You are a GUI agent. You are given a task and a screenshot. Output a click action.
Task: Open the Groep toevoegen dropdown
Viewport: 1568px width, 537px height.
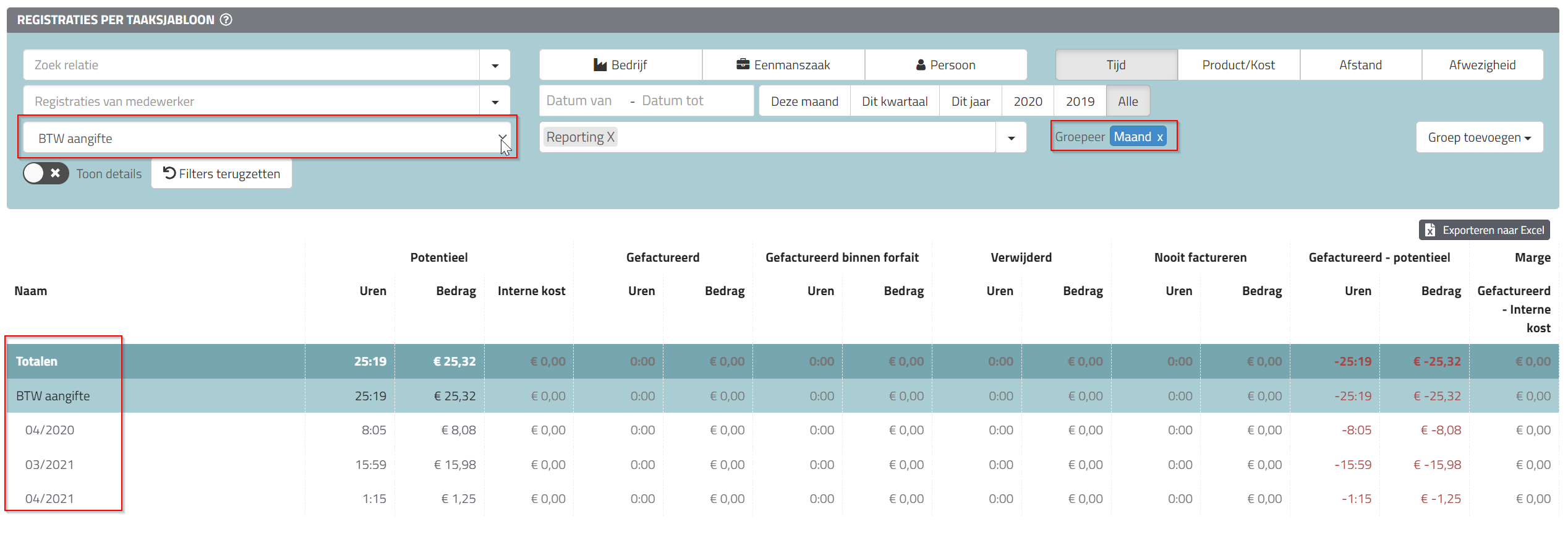click(x=1479, y=137)
